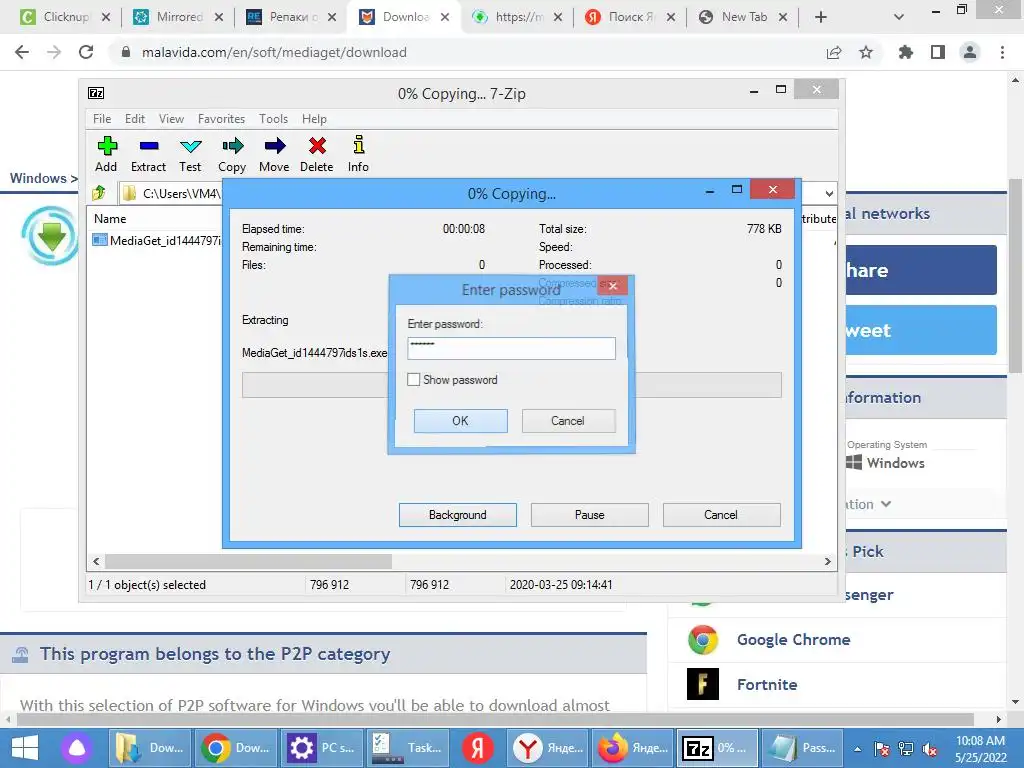This screenshot has width=1024, height=768.
Task: Send copying to Background
Action: click(x=458, y=515)
